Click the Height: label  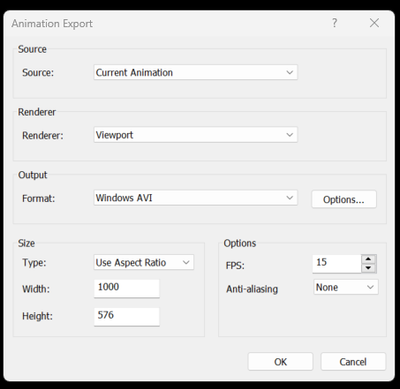tap(37, 316)
